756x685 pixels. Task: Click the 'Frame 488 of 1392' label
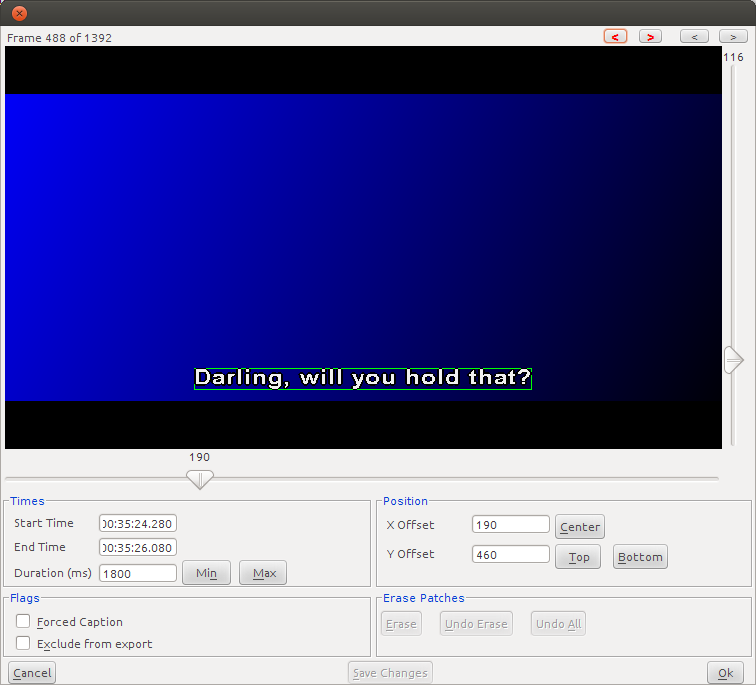pos(59,38)
